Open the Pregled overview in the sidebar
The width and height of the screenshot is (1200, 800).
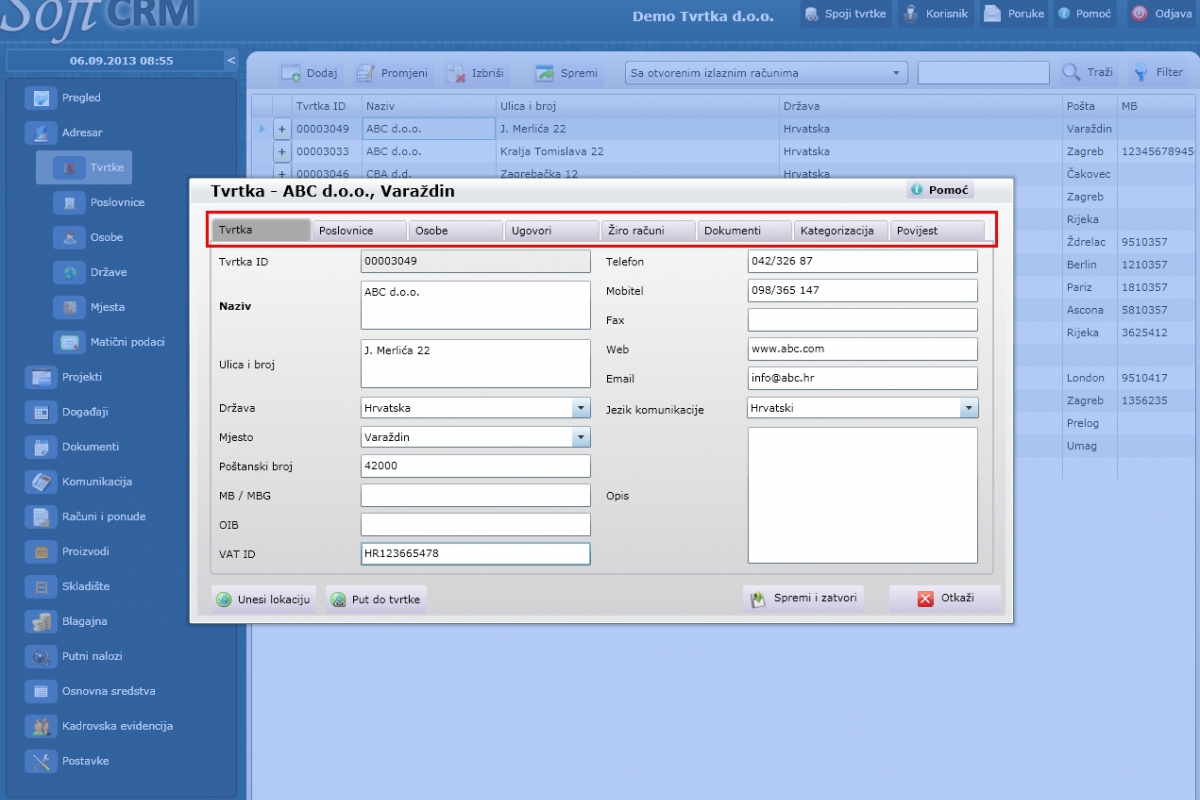click(66, 98)
